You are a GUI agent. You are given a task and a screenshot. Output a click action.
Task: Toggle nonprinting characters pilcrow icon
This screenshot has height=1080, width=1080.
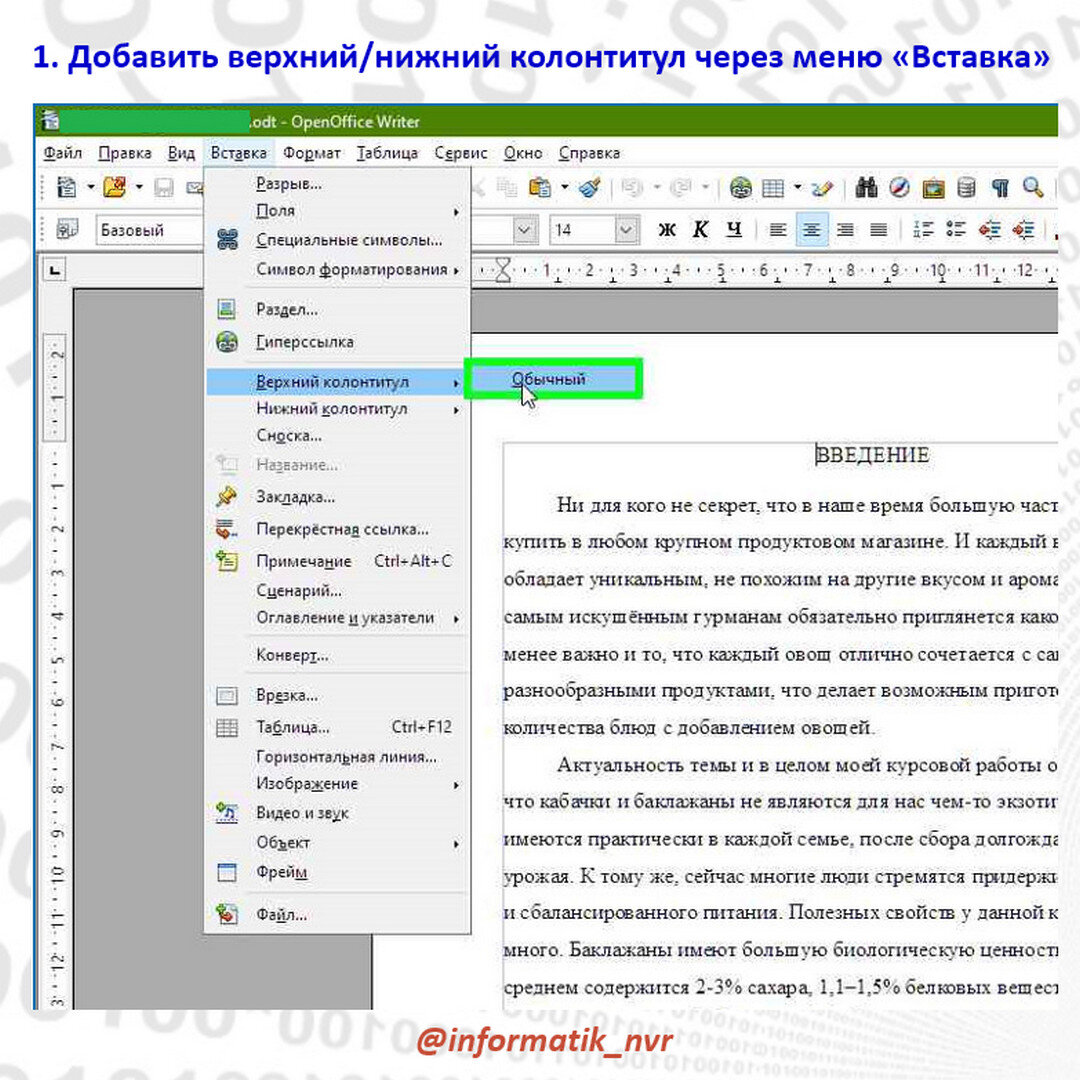point(1000,187)
